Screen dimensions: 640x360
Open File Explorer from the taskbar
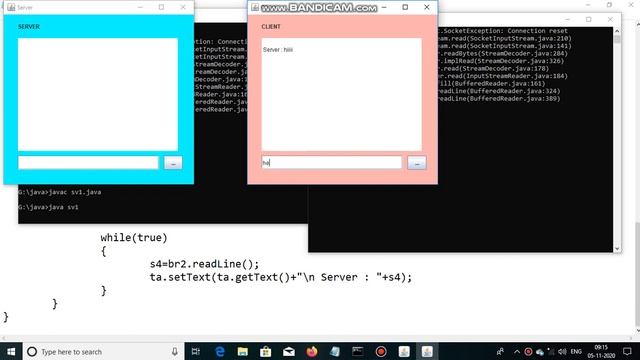coord(243,351)
